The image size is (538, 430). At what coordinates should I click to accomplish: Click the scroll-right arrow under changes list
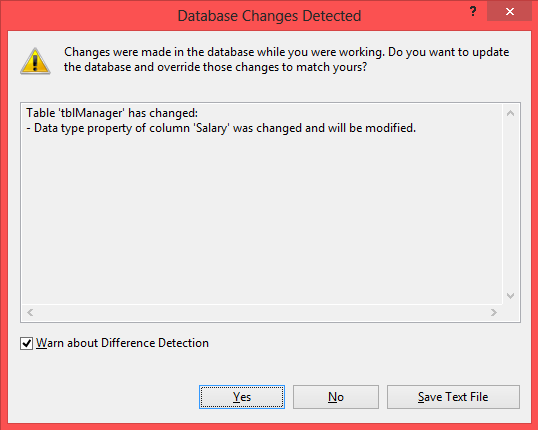[494, 312]
